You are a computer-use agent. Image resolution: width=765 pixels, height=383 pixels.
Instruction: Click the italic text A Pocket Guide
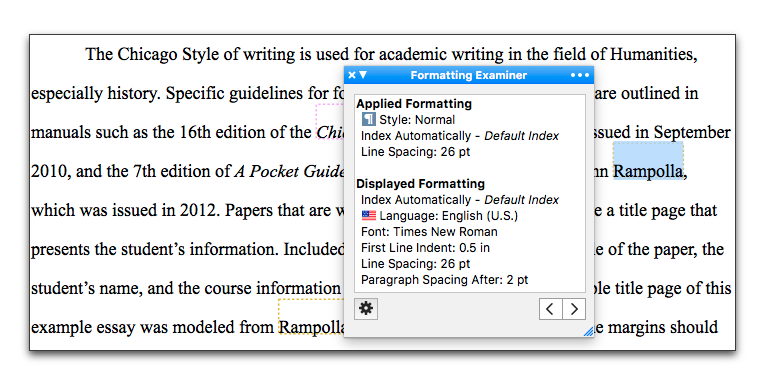pos(290,171)
